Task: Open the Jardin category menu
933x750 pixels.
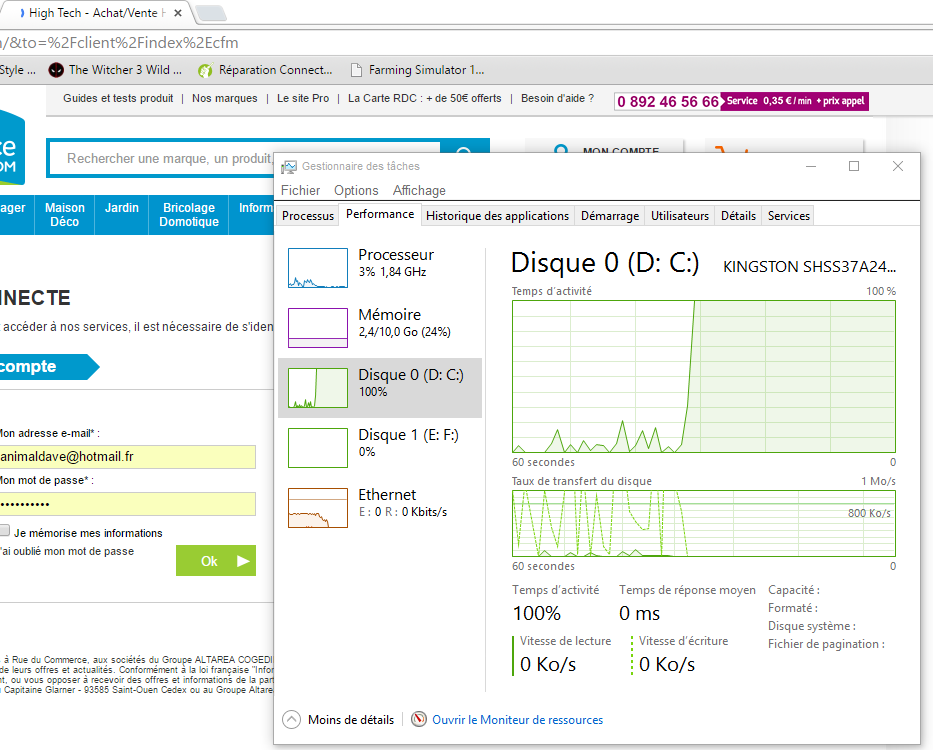Action: pos(121,215)
